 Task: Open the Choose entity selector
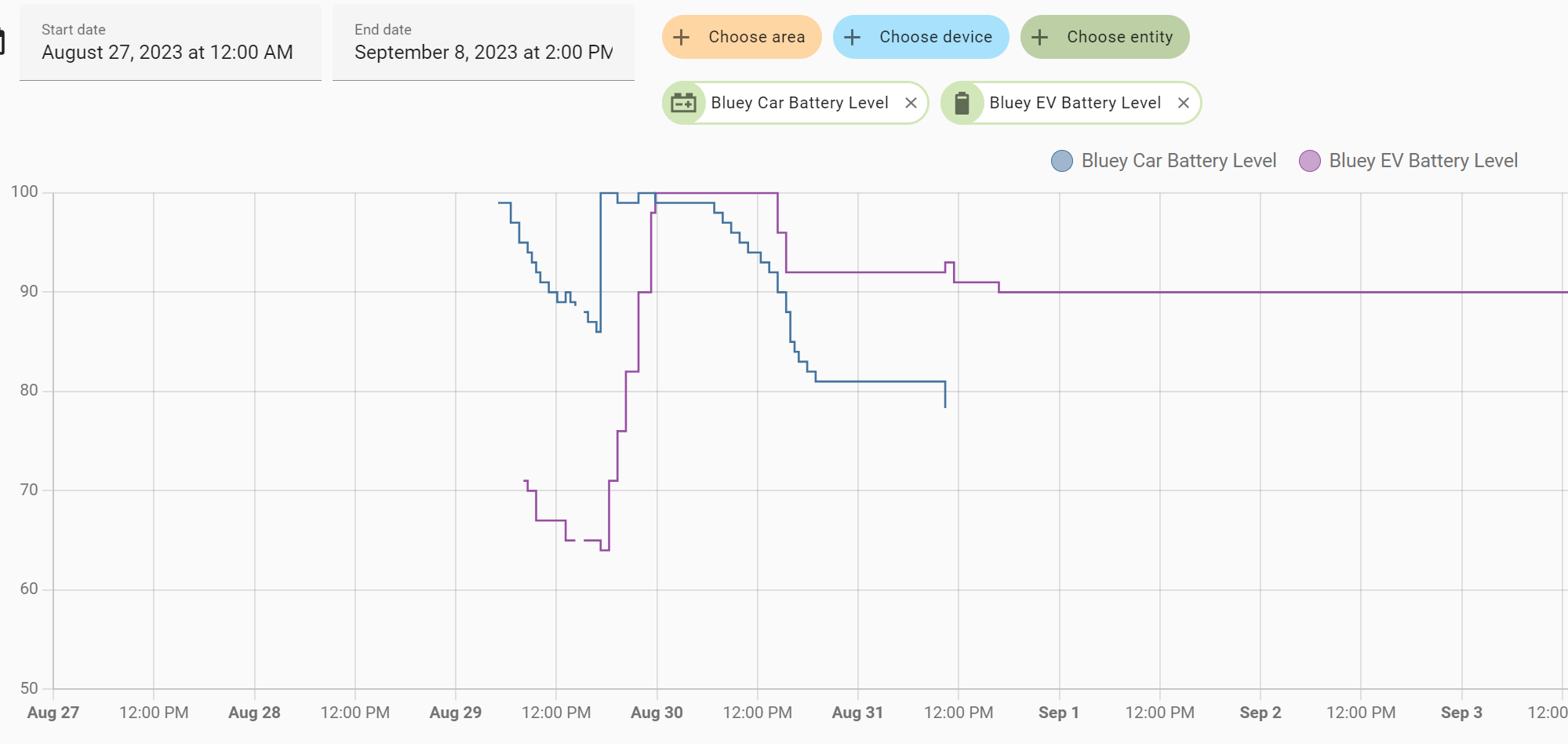point(1105,36)
